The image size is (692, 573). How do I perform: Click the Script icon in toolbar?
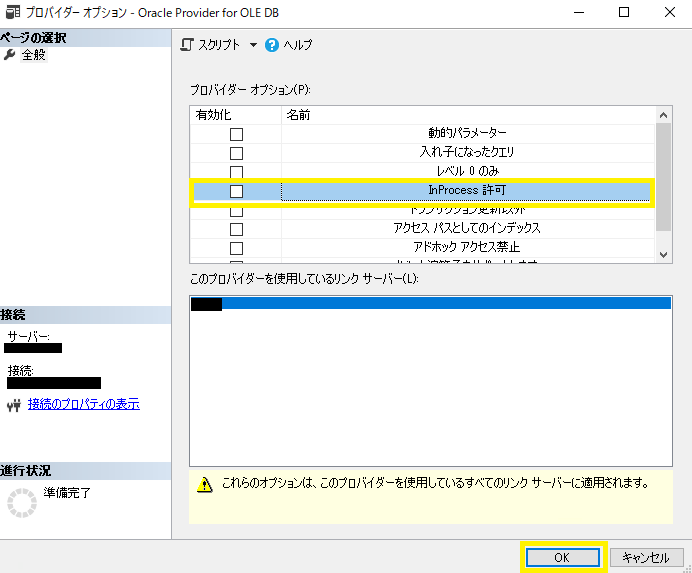tap(187, 45)
